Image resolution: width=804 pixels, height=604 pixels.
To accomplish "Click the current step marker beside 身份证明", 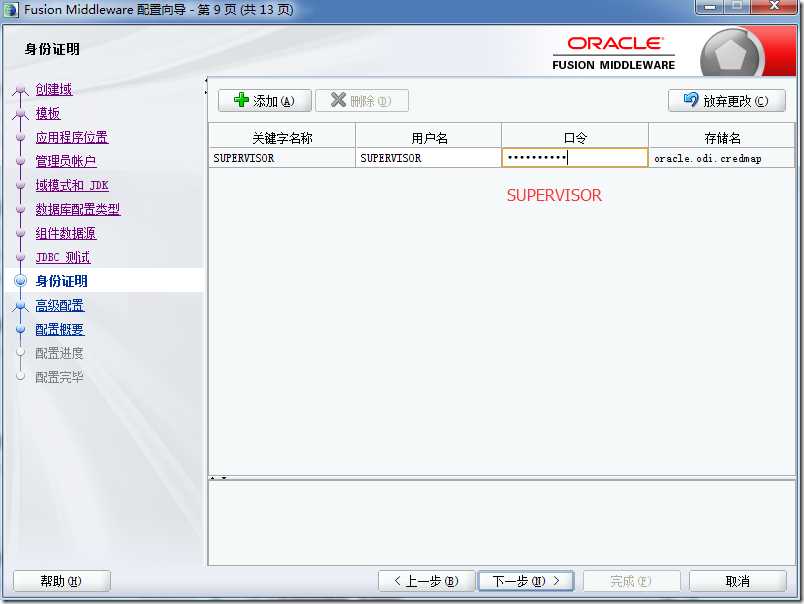I will (21, 281).
